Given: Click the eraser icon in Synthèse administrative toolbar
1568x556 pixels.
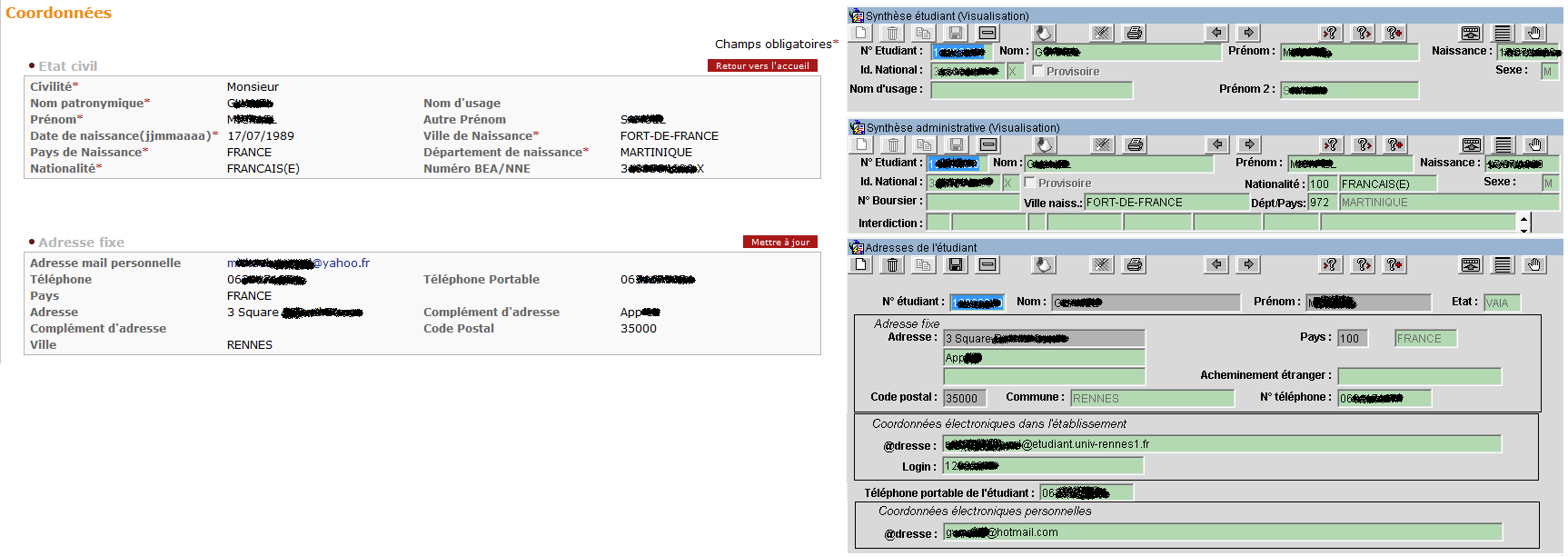Looking at the screenshot, I should pyautogui.click(x=1045, y=144).
